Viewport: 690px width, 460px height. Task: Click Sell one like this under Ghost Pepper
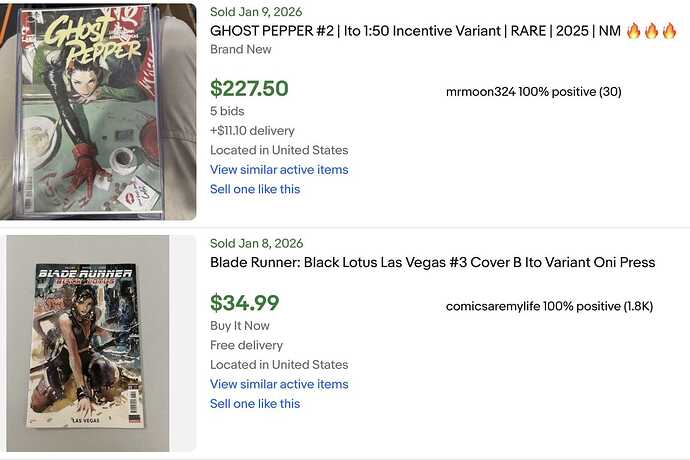[x=255, y=189]
